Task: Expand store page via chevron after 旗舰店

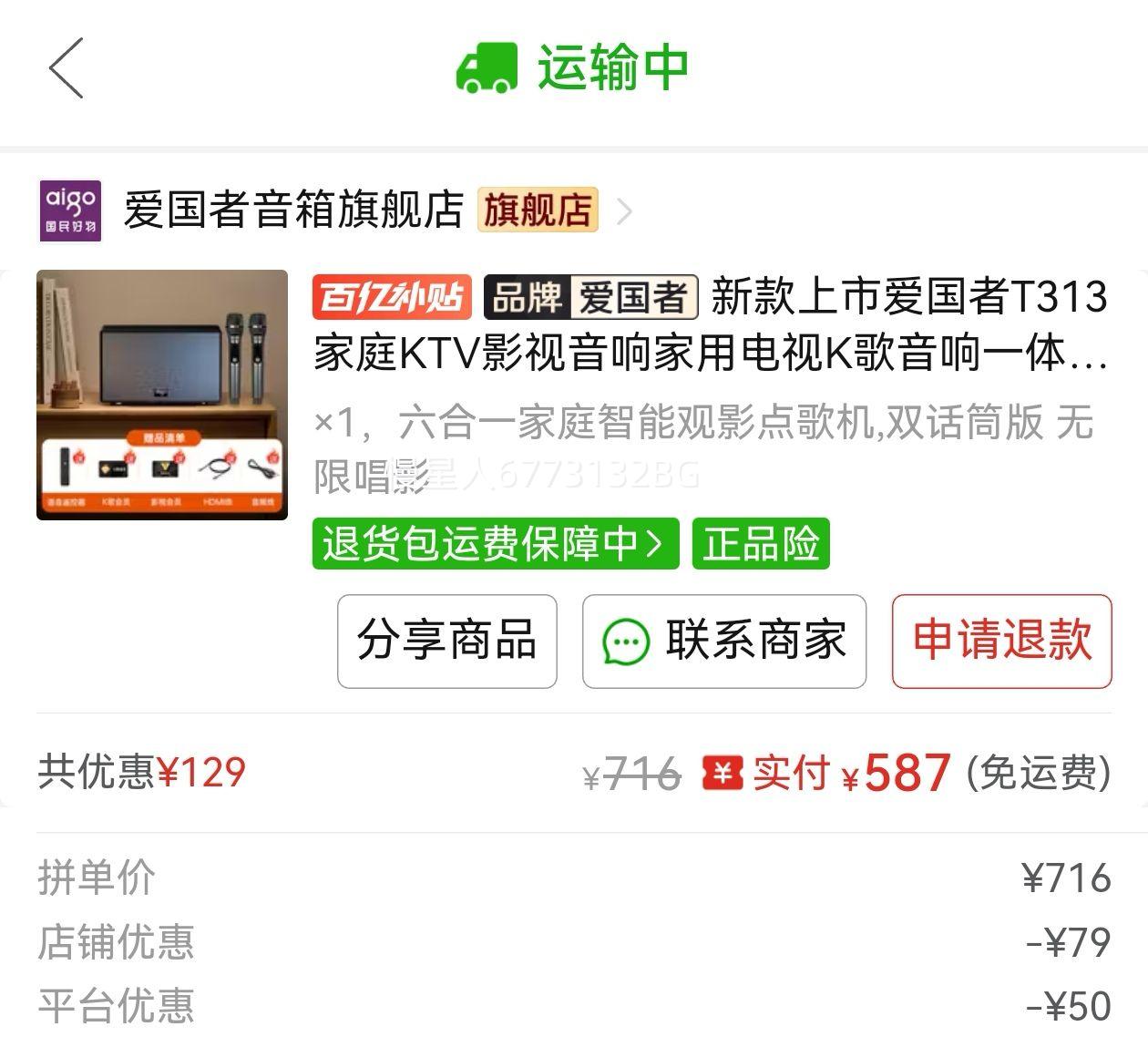Action: (624, 211)
